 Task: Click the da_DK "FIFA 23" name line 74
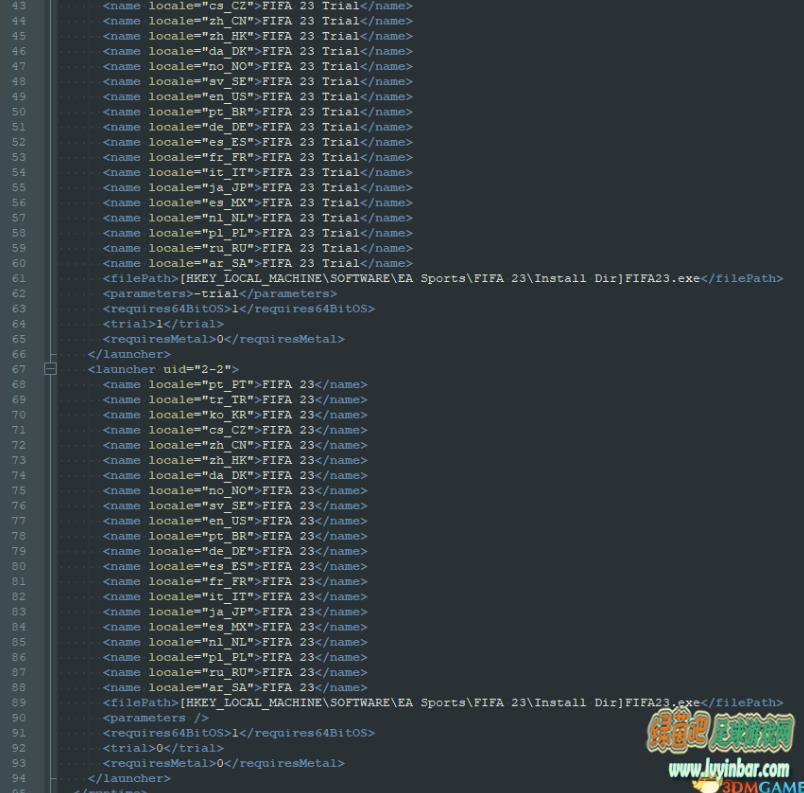click(x=235, y=475)
